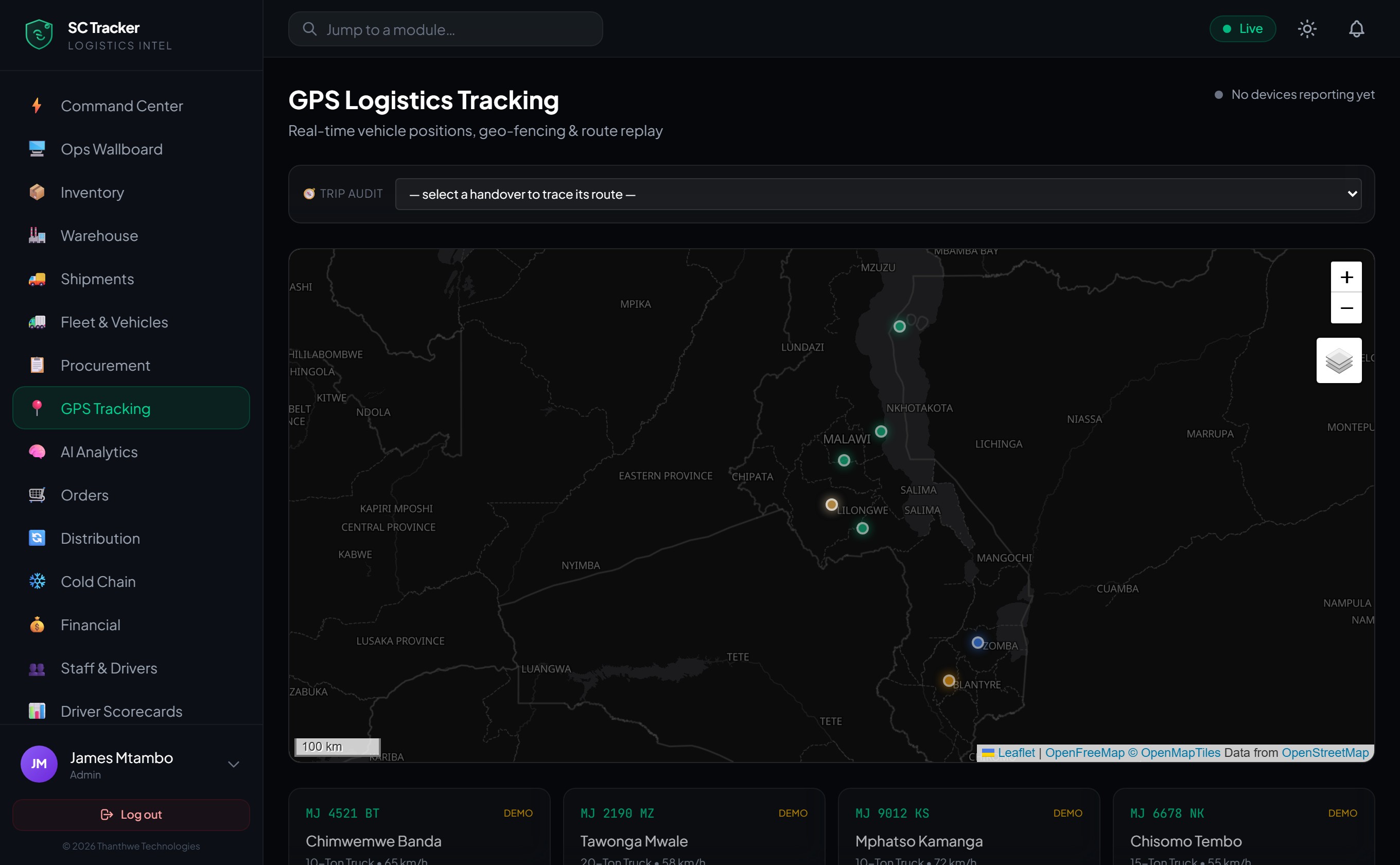Click the Procurement clipboard icon

(x=37, y=365)
